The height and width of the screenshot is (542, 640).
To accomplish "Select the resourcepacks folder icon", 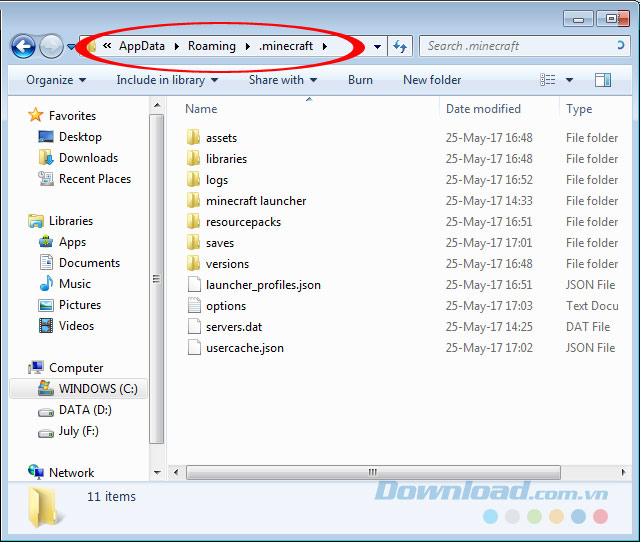I will coord(193,222).
